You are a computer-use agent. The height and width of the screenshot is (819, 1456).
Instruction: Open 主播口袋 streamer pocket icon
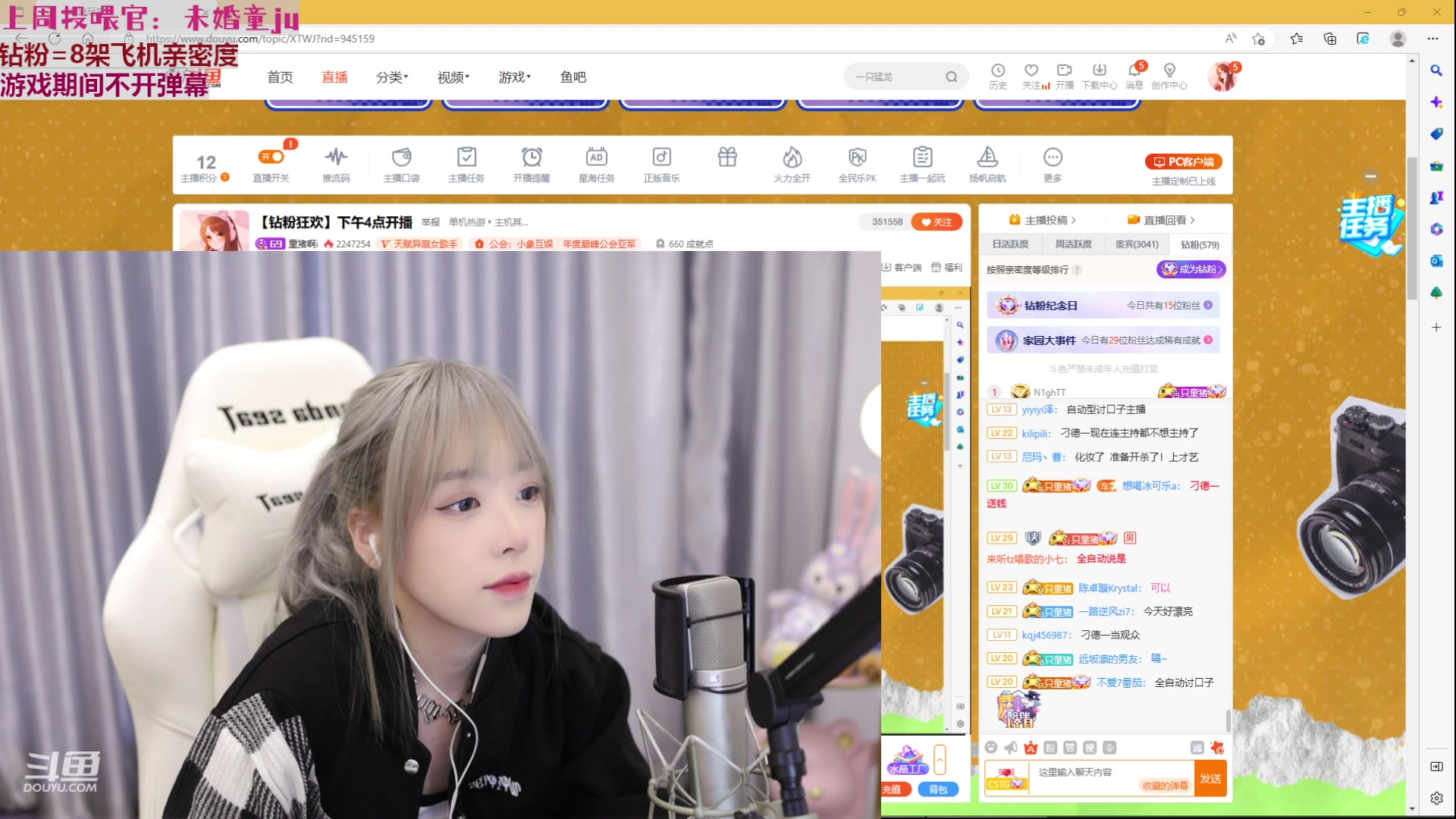tap(401, 157)
